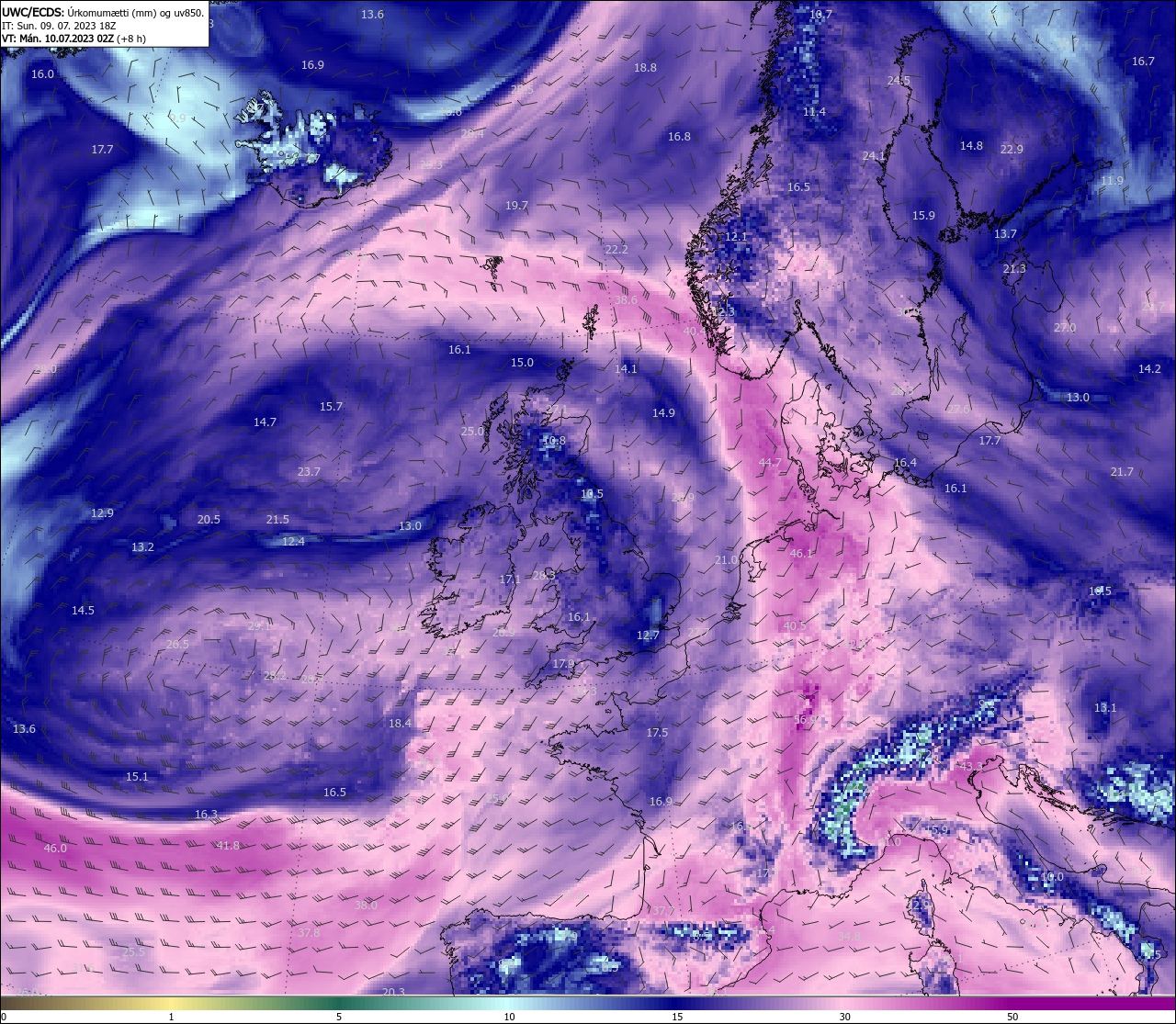The image size is (1176, 1024).
Task: Click the map value '27.0'
Action: (1065, 327)
